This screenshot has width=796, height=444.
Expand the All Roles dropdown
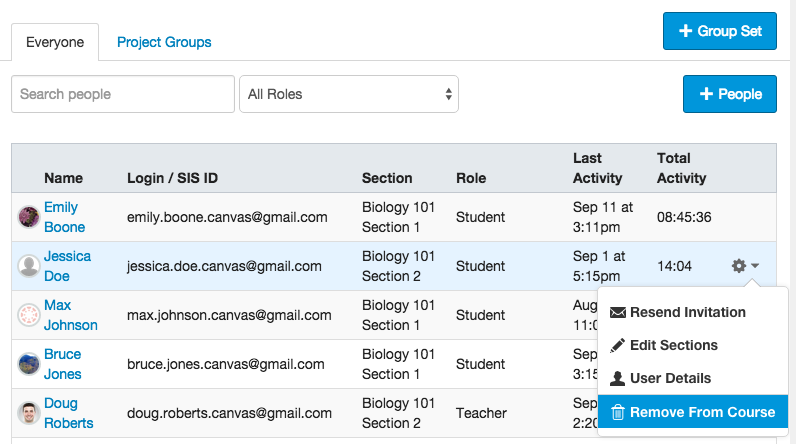348,94
